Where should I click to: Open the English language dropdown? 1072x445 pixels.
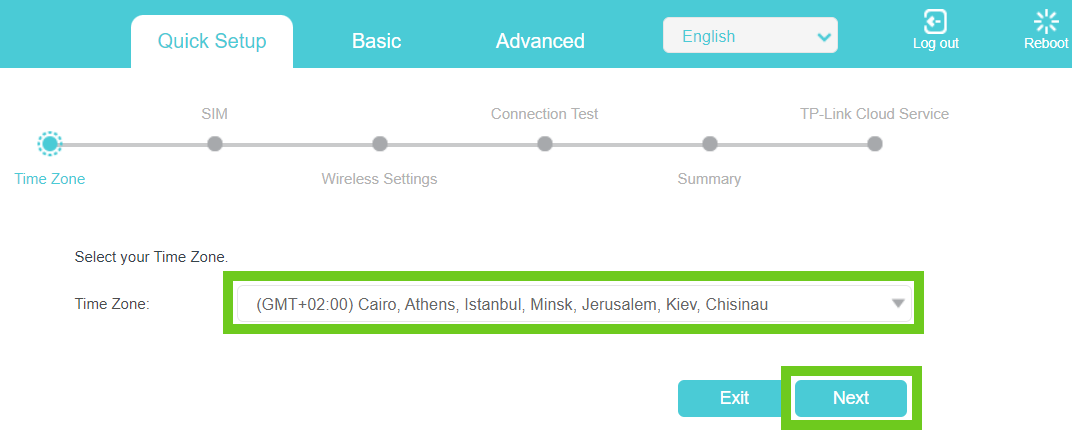pyautogui.click(x=750, y=36)
